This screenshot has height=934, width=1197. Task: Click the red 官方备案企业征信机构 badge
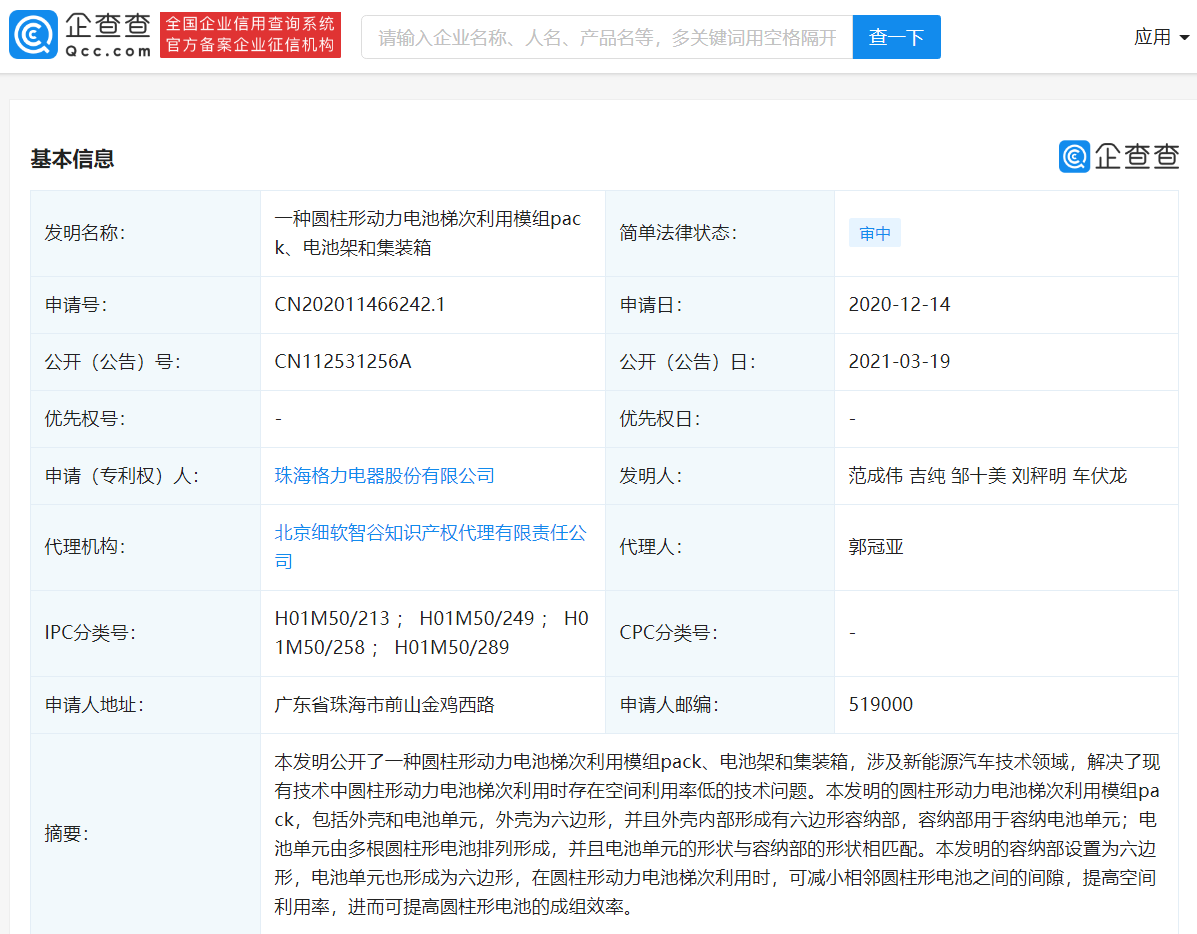250,35
